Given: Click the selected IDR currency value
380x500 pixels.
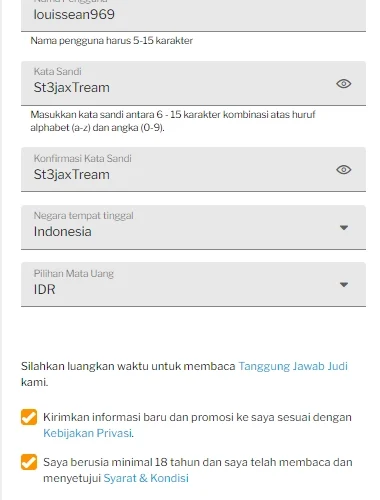Looking at the screenshot, I should click(44, 289).
